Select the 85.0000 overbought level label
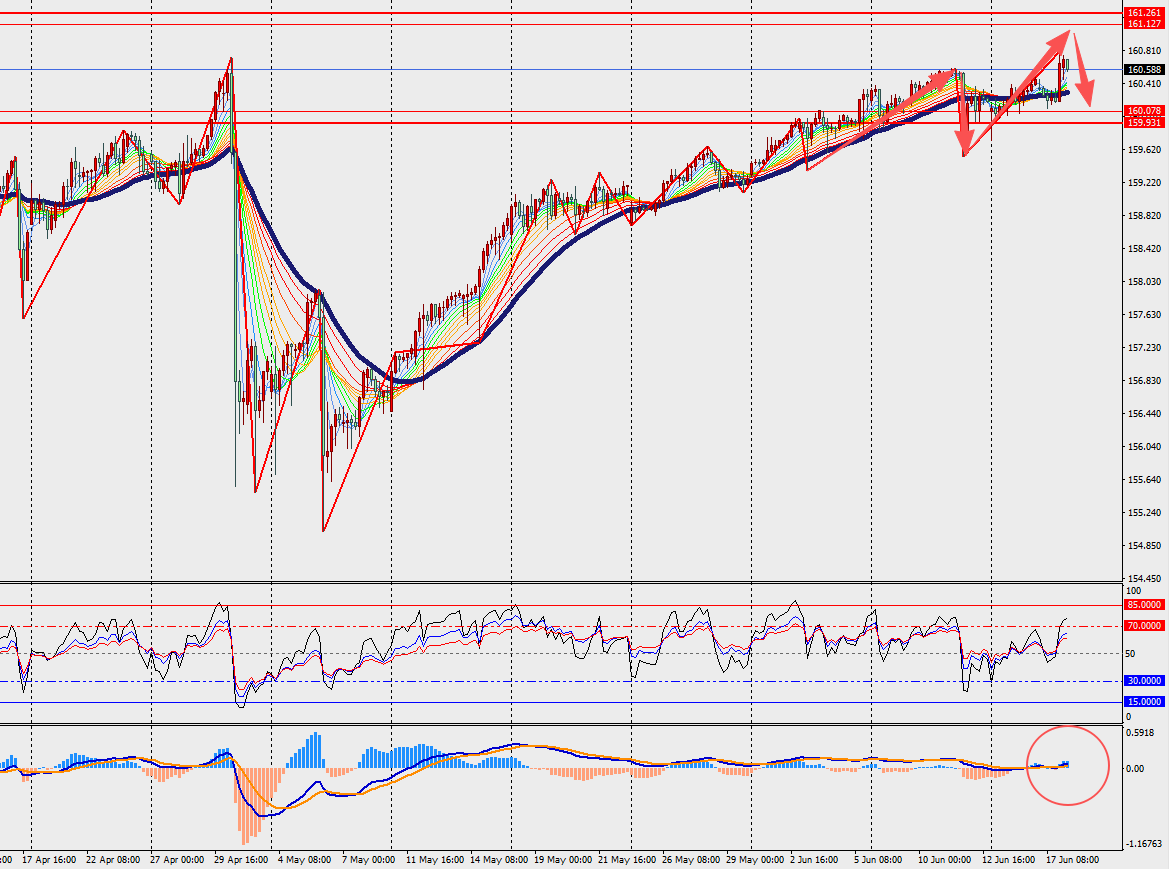1170x869 pixels. point(1144,605)
